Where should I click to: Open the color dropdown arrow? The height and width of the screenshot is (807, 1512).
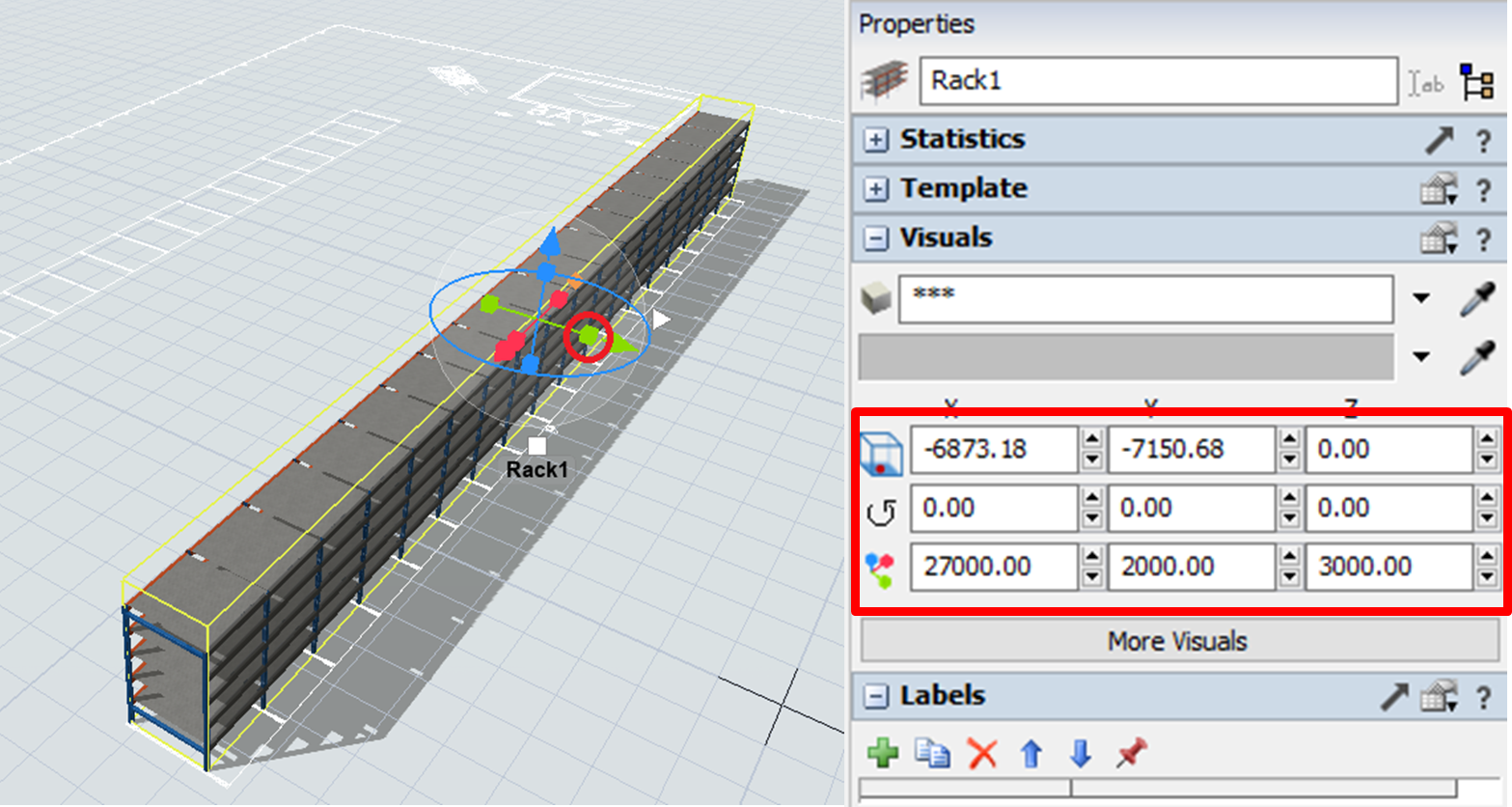[x=1420, y=357]
